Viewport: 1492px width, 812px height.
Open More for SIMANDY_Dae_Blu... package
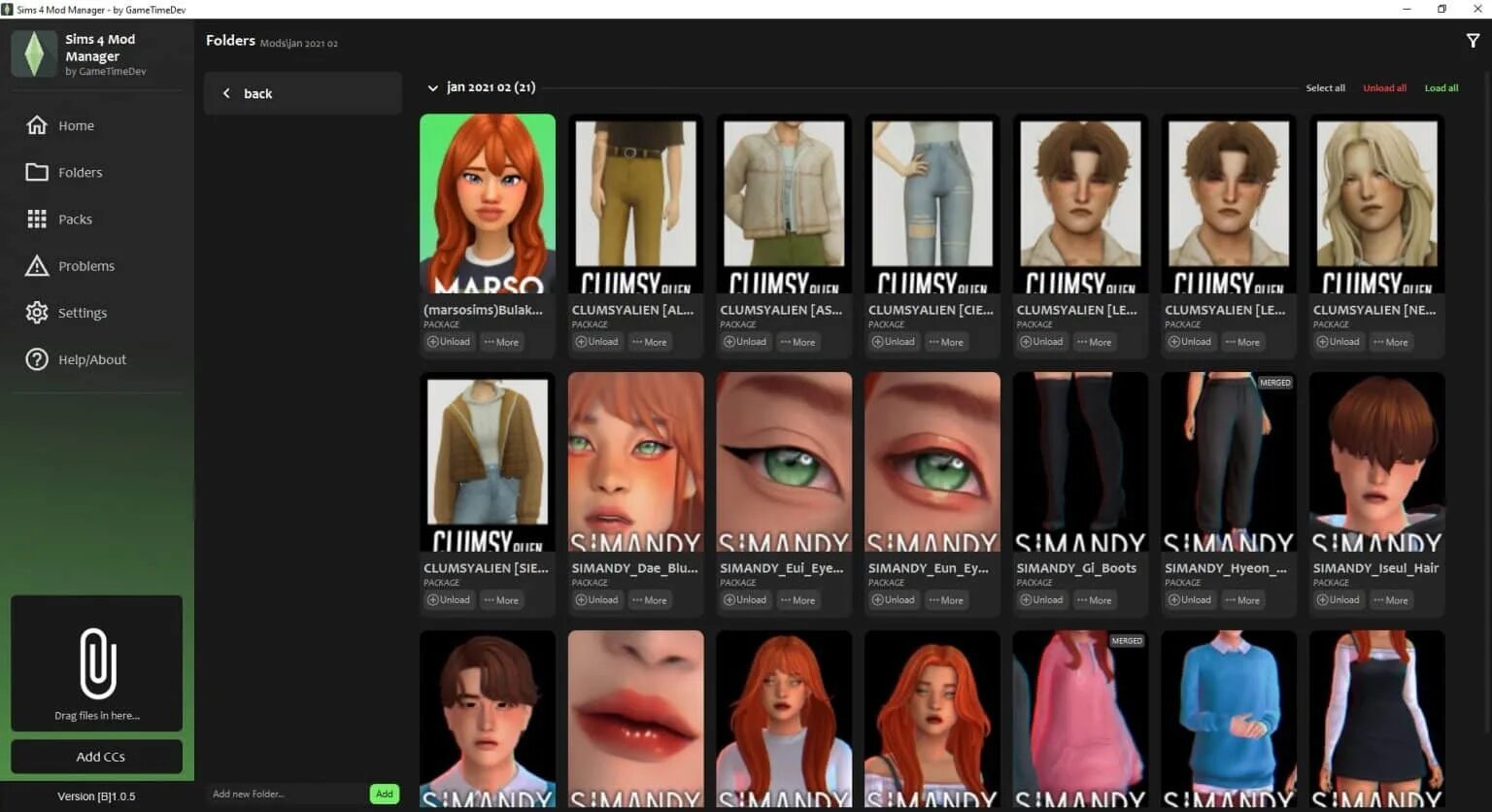tap(650, 600)
